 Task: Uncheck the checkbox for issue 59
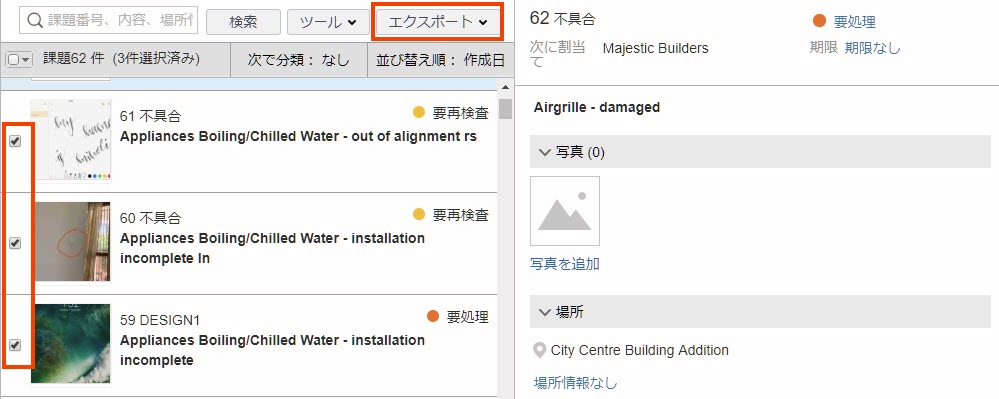[x=15, y=345]
